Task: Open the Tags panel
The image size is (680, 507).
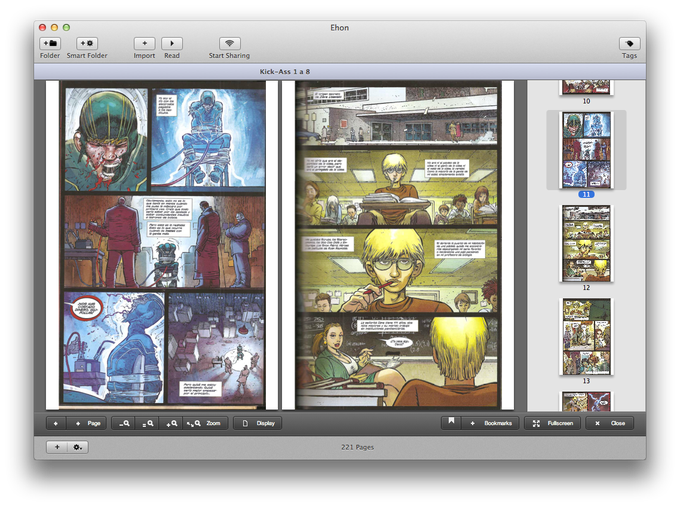Action: click(x=629, y=43)
